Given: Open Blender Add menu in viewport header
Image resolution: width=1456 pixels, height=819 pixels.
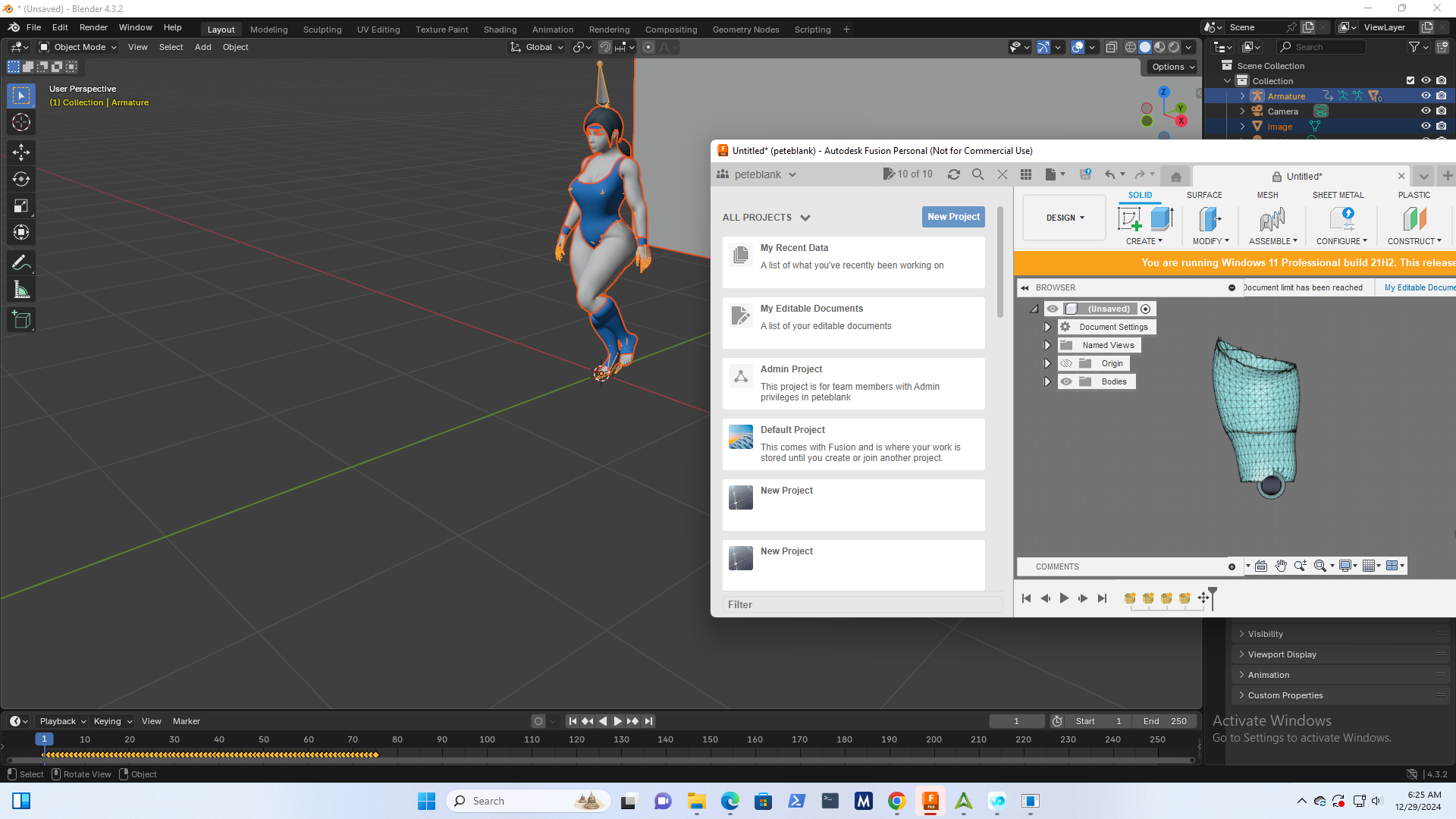Looking at the screenshot, I should pyautogui.click(x=202, y=47).
